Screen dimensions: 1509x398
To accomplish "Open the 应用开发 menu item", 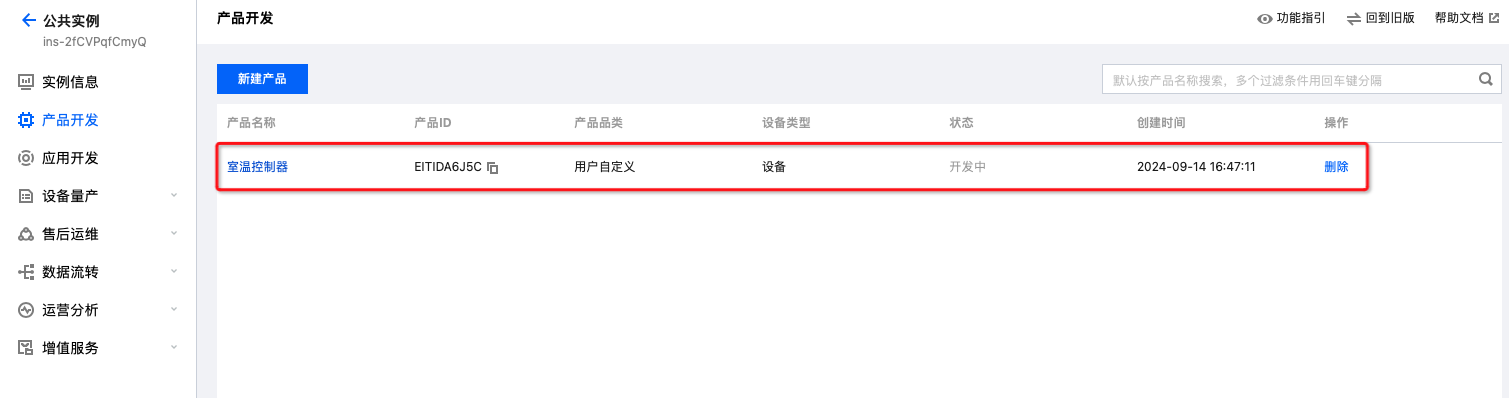I will pyautogui.click(x=98, y=158).
